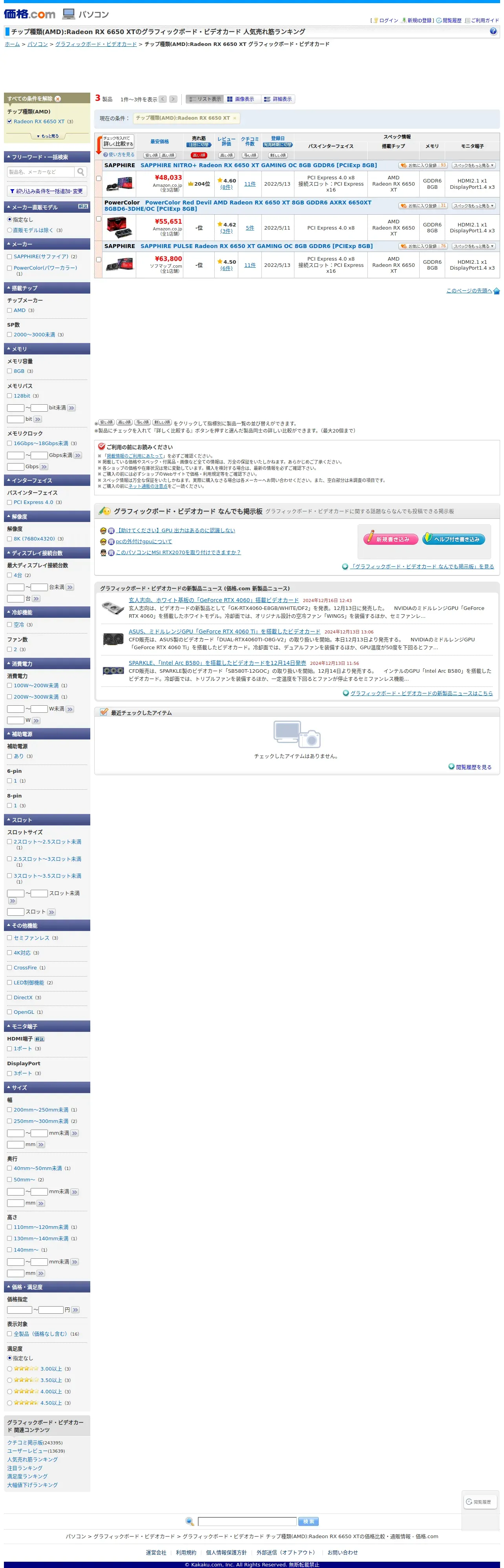
Task: Click the footer search text box
Action: click(247, 1521)
